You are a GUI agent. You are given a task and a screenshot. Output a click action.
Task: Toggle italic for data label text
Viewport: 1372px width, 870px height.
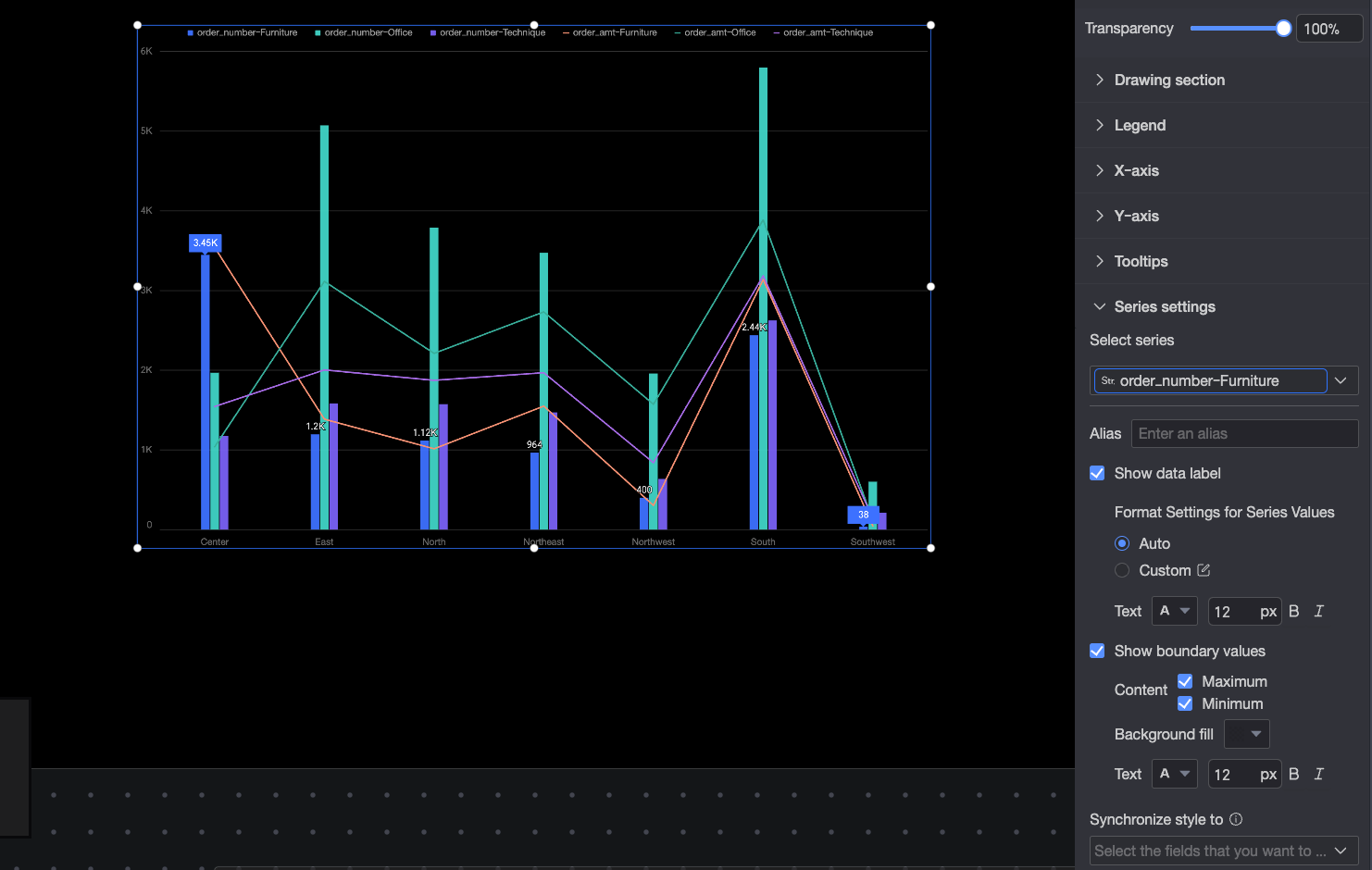point(1319,611)
